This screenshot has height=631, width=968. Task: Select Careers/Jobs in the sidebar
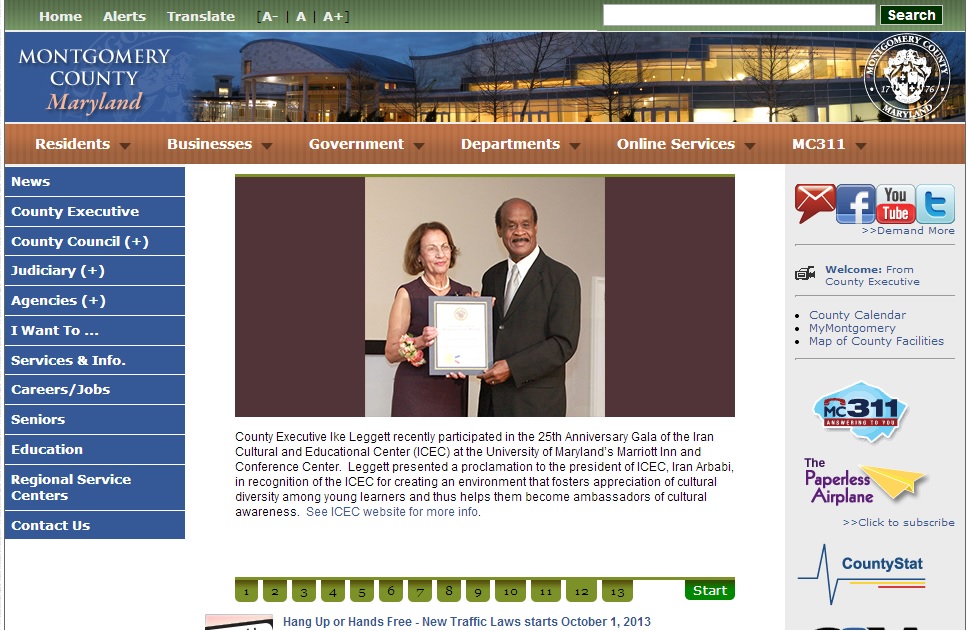[61, 389]
